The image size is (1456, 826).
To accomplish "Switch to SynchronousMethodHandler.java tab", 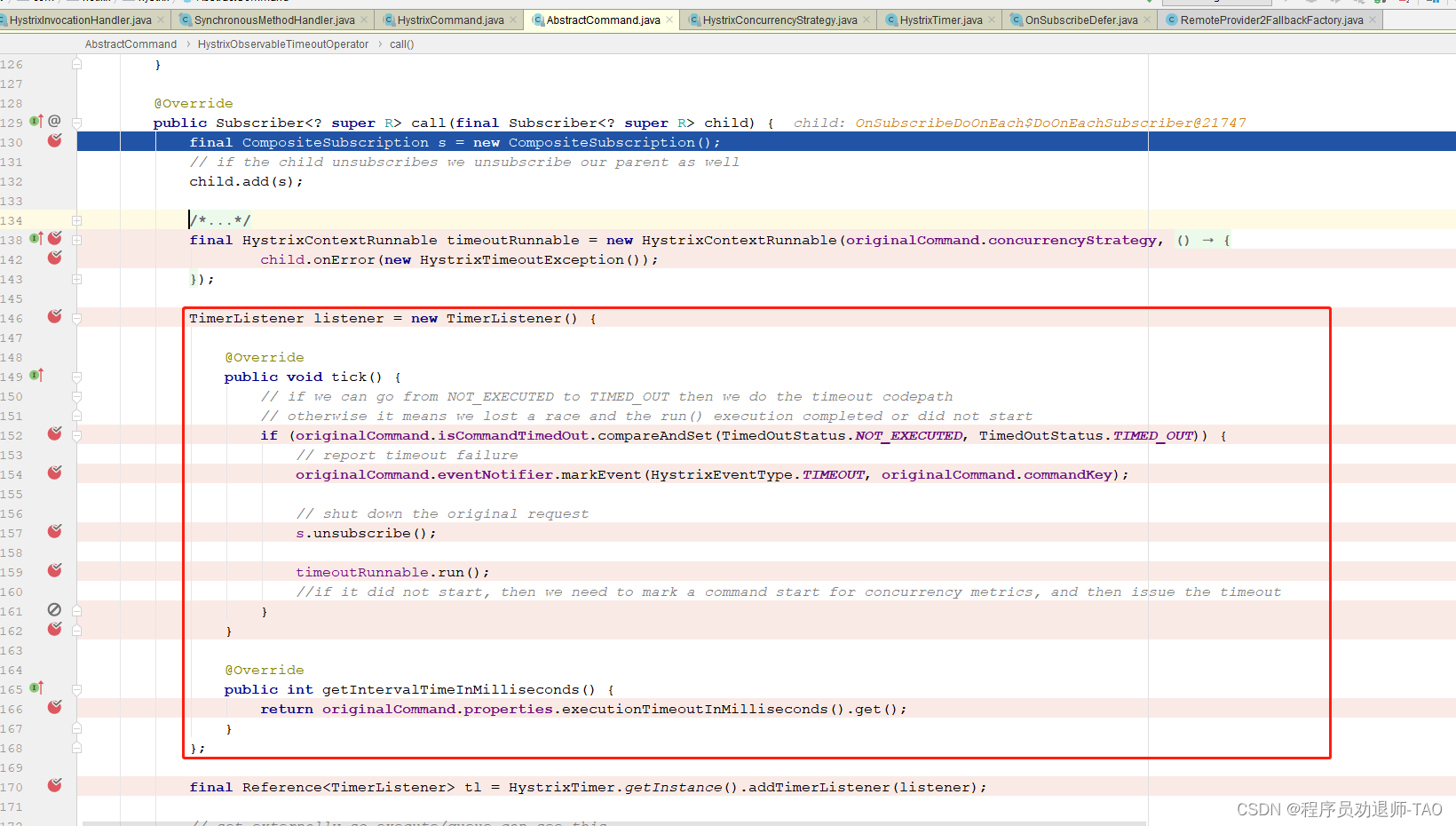I will click(x=274, y=20).
